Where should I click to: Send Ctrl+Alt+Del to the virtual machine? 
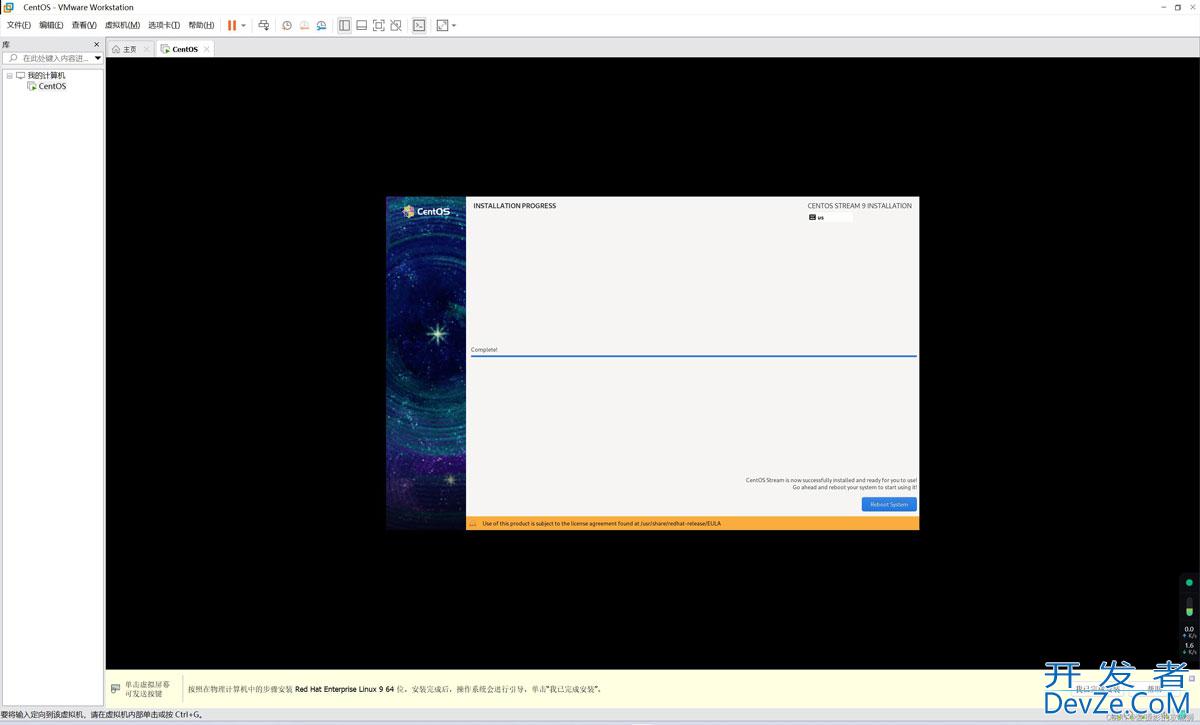pyautogui.click(x=263, y=25)
